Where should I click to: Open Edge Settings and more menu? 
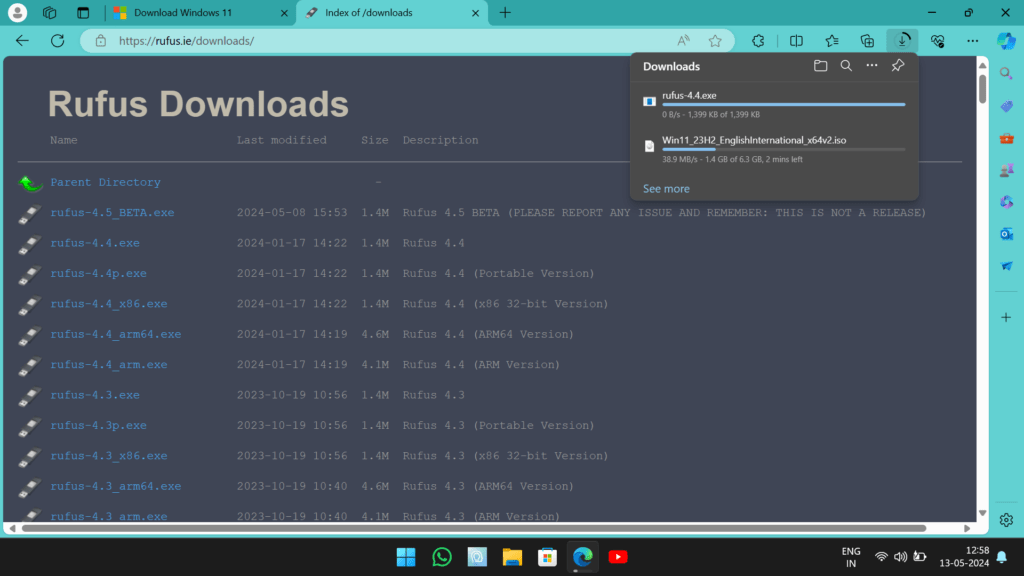click(x=972, y=40)
